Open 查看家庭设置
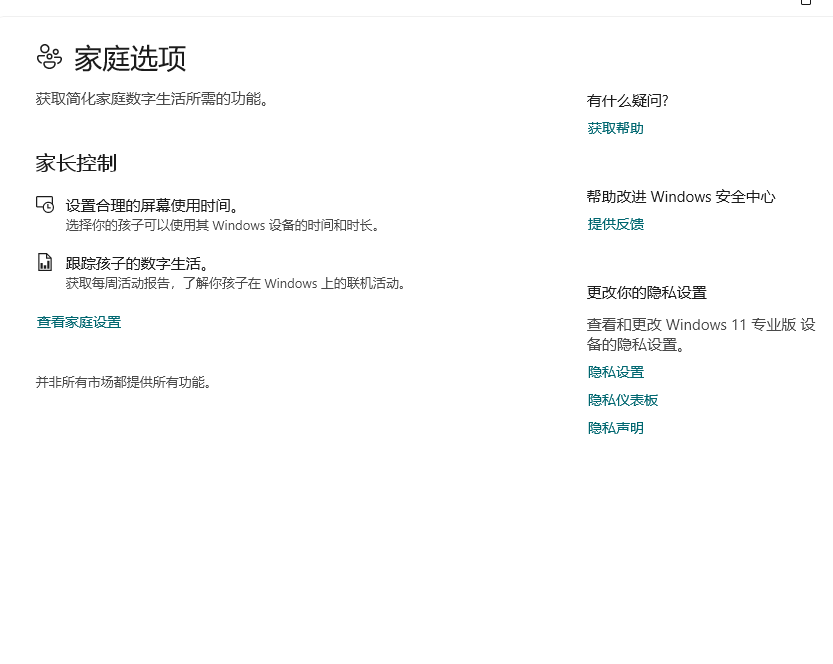The height and width of the screenshot is (664, 833). (x=78, y=321)
